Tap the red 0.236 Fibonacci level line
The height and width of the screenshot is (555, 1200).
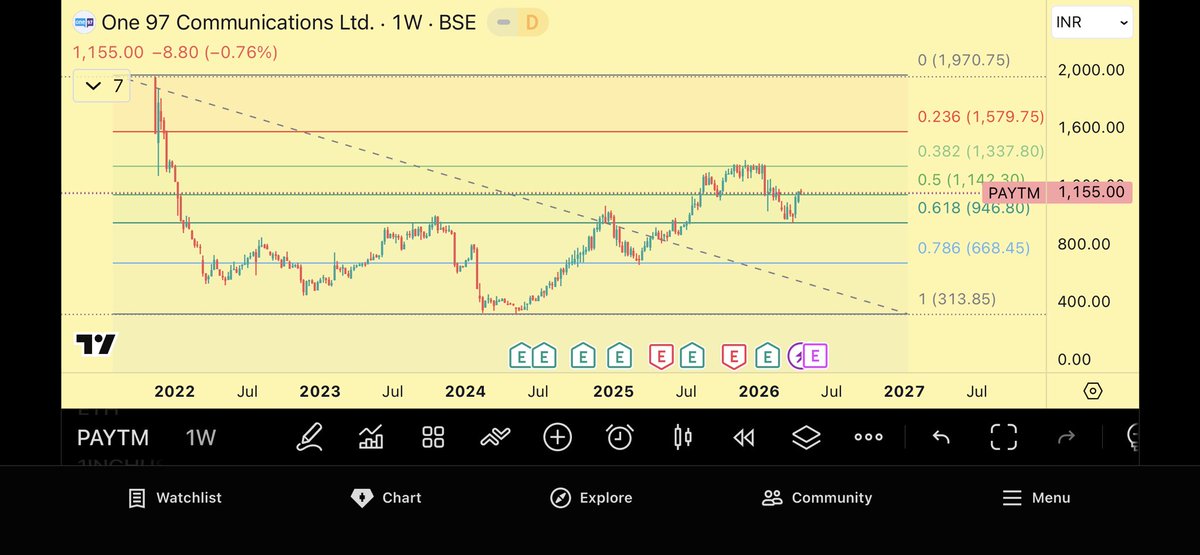click(x=510, y=131)
